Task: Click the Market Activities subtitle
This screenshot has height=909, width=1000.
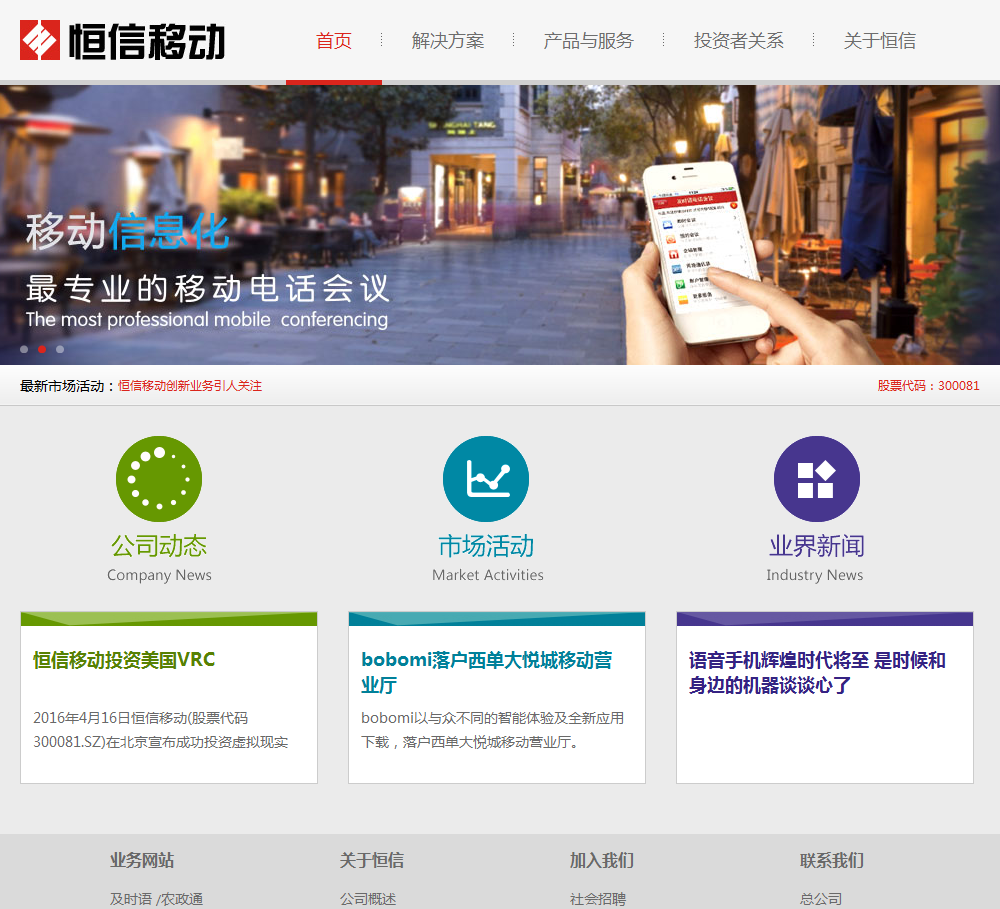Action: point(488,575)
